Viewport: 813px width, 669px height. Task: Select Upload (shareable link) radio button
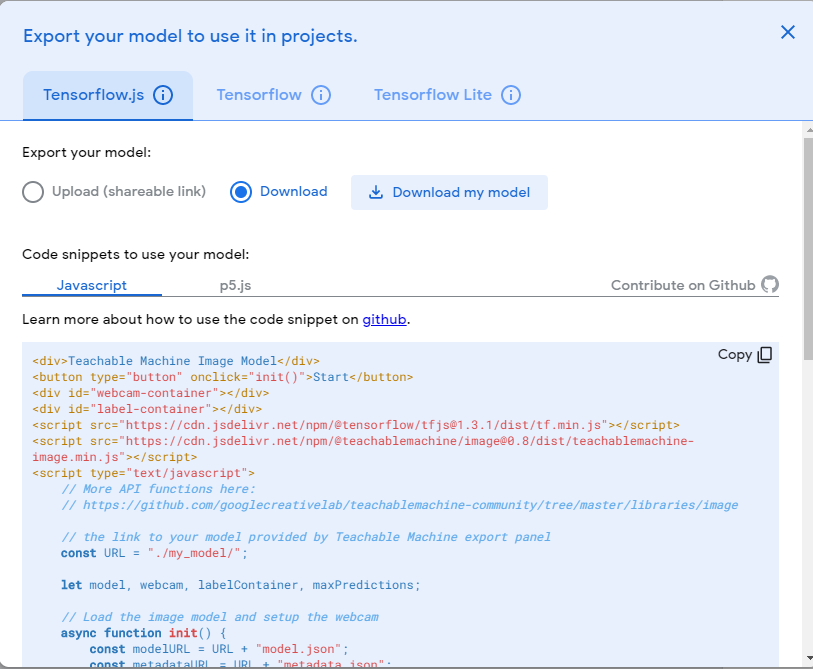[x=33, y=192]
